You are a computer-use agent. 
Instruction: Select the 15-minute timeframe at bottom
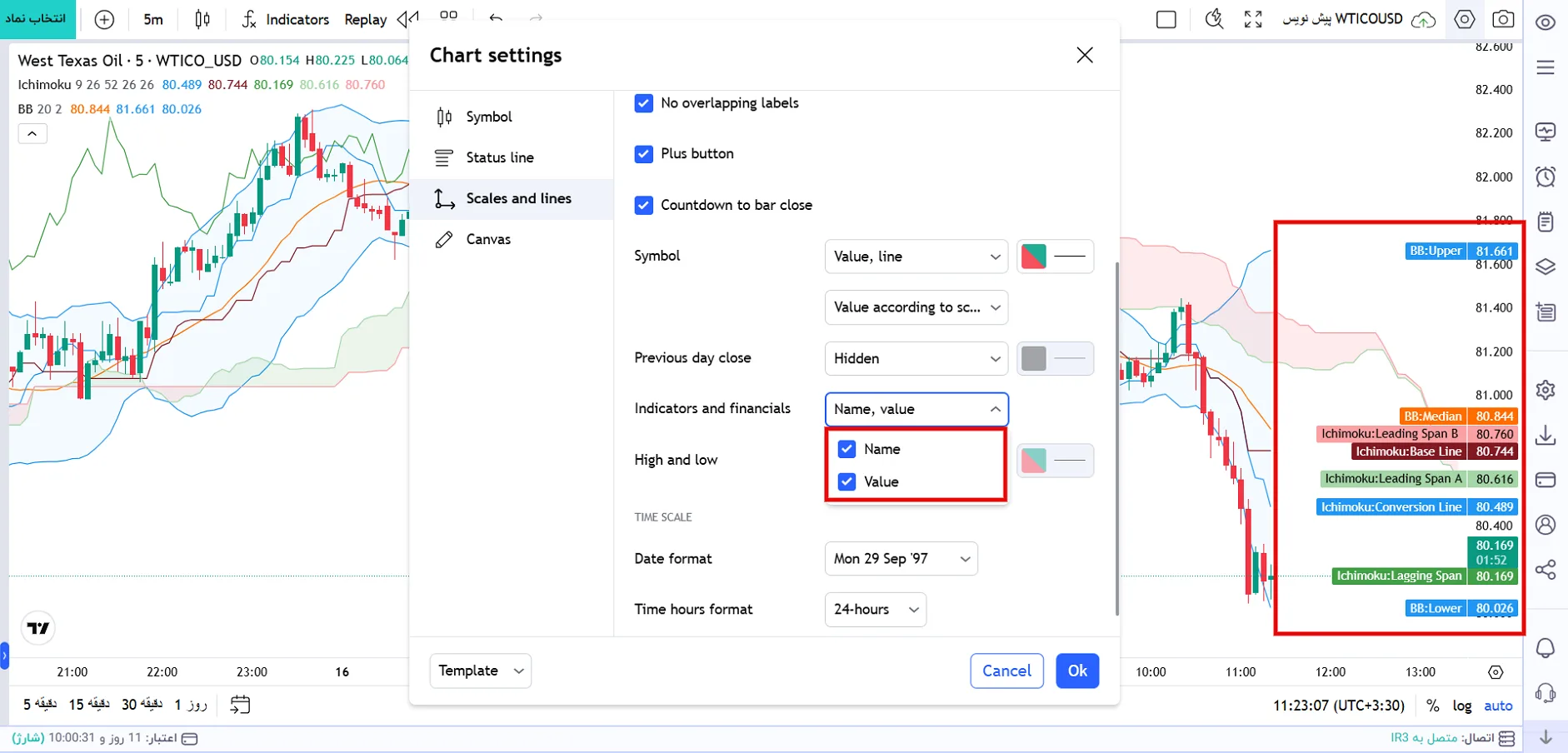pyautogui.click(x=89, y=705)
